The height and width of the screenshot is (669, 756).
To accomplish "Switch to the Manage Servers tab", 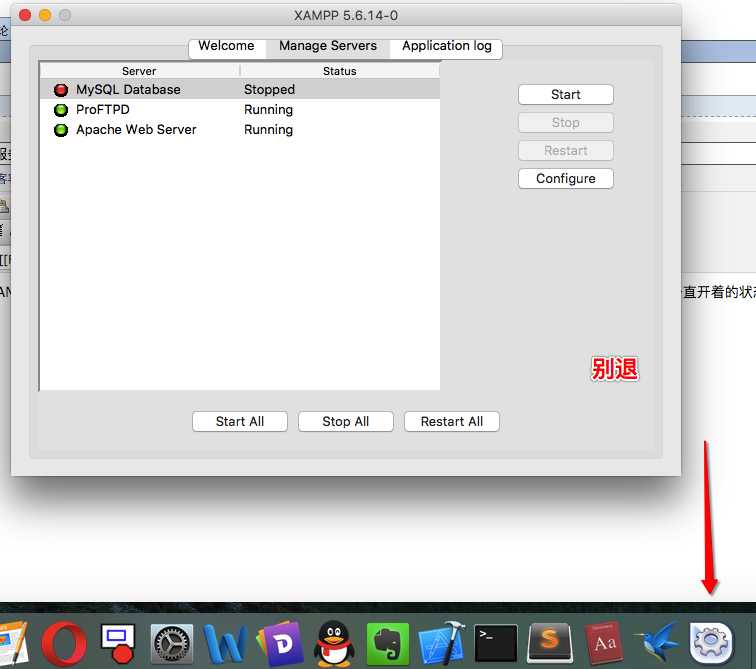I will click(328, 46).
